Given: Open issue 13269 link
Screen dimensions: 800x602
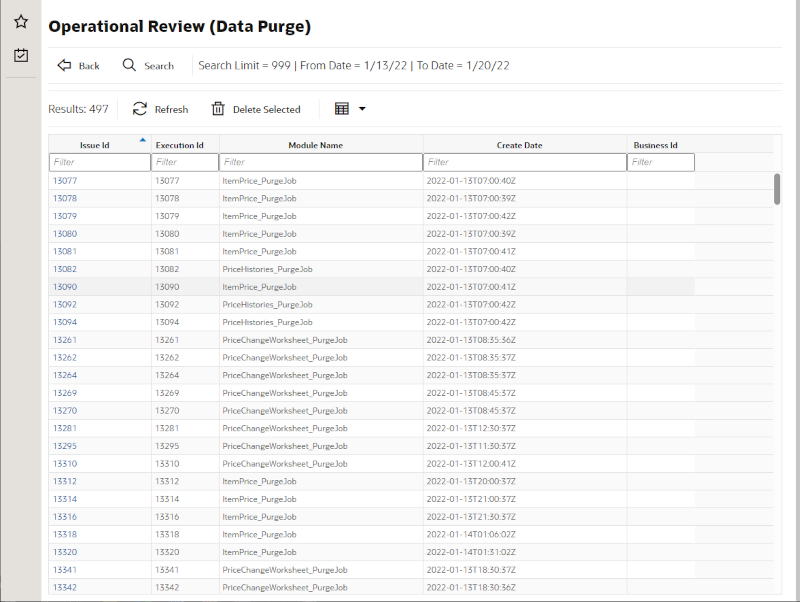Looking at the screenshot, I should click(x=65, y=393).
